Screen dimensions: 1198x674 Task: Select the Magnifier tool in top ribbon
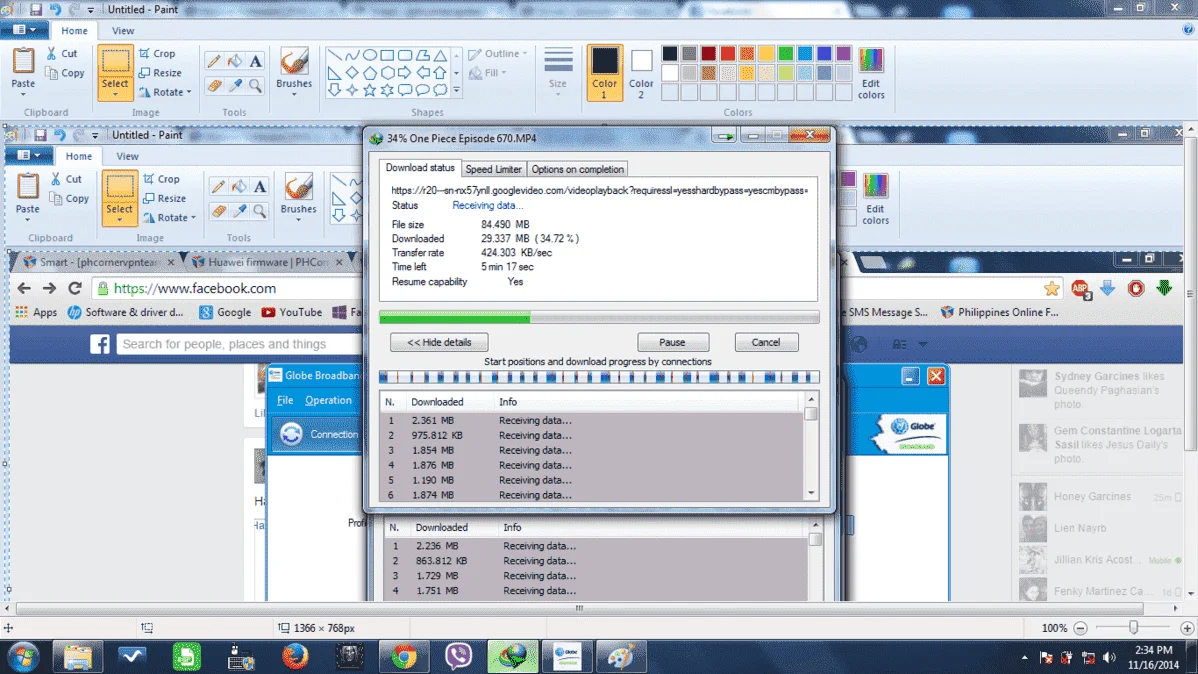(255, 86)
